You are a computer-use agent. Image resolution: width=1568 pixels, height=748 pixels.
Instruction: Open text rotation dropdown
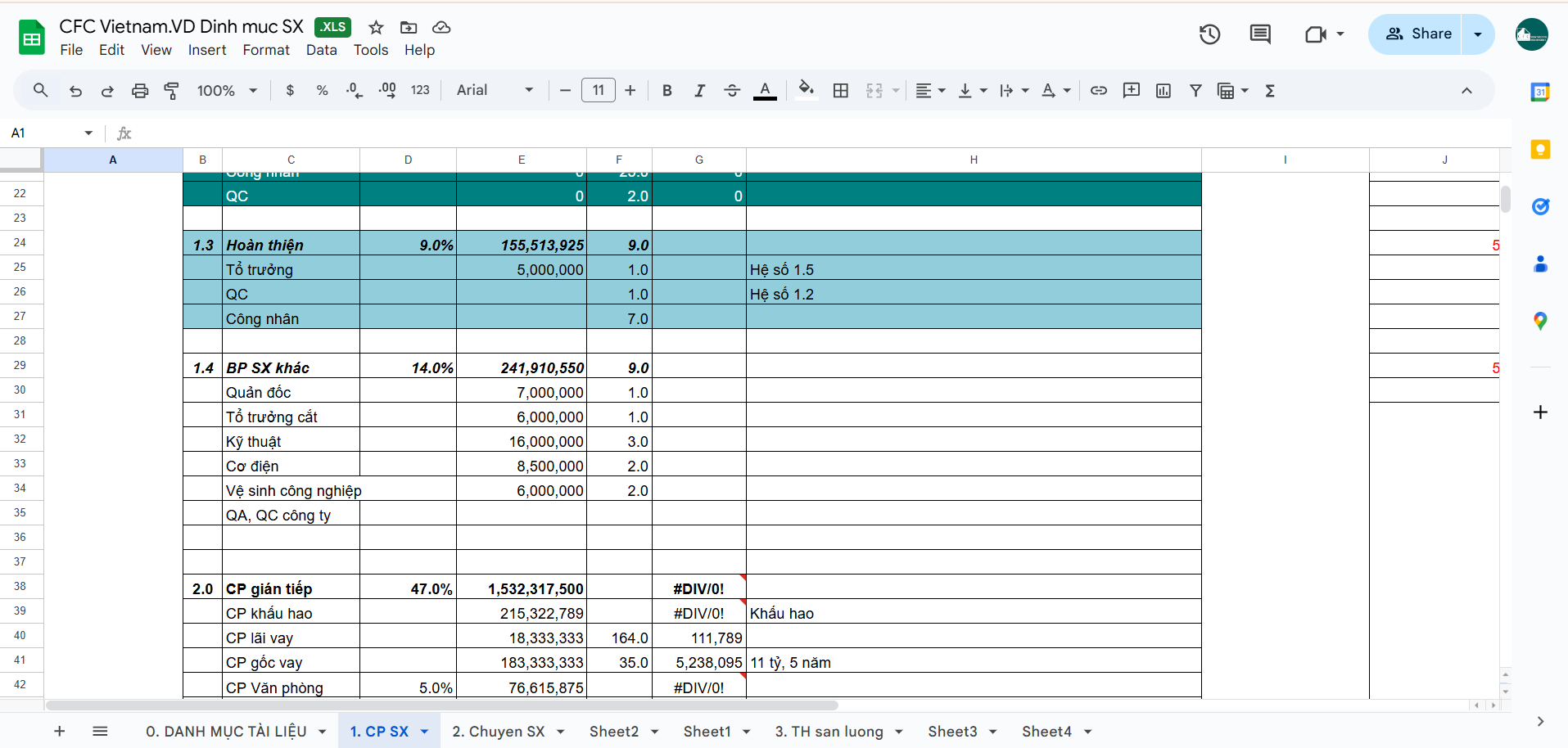pyautogui.click(x=1056, y=90)
